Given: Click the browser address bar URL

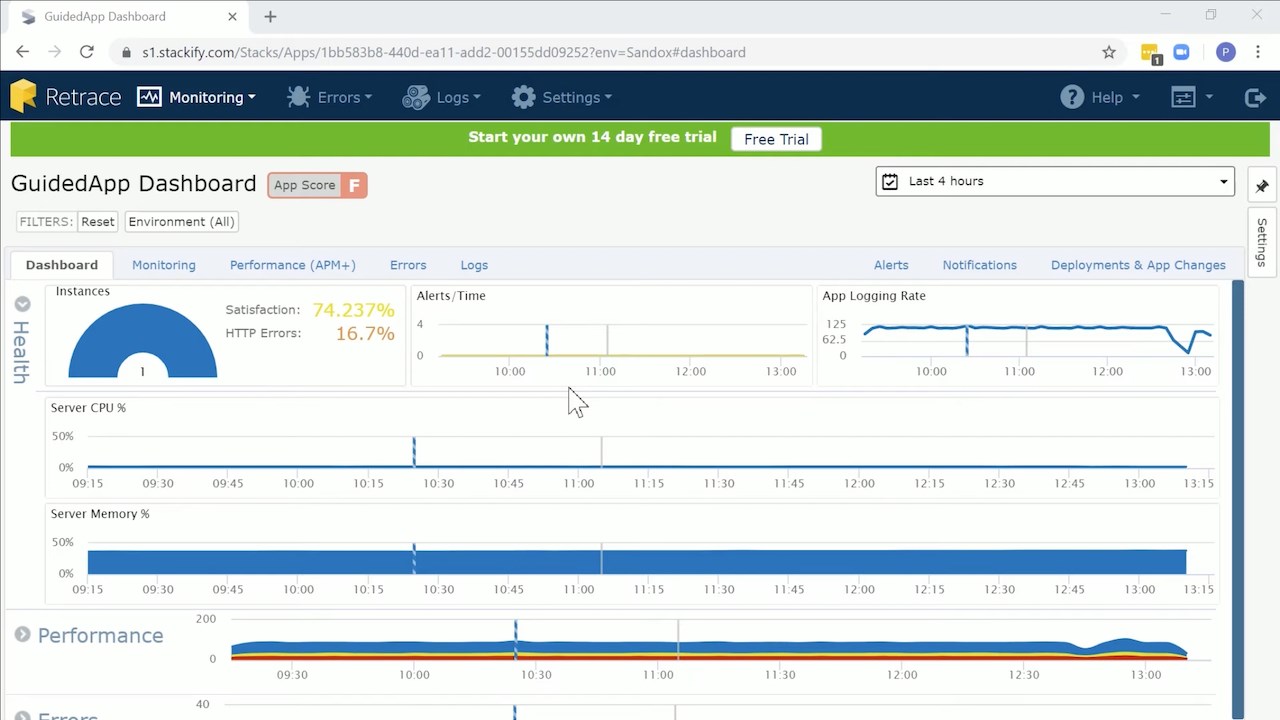Looking at the screenshot, I should [444, 52].
